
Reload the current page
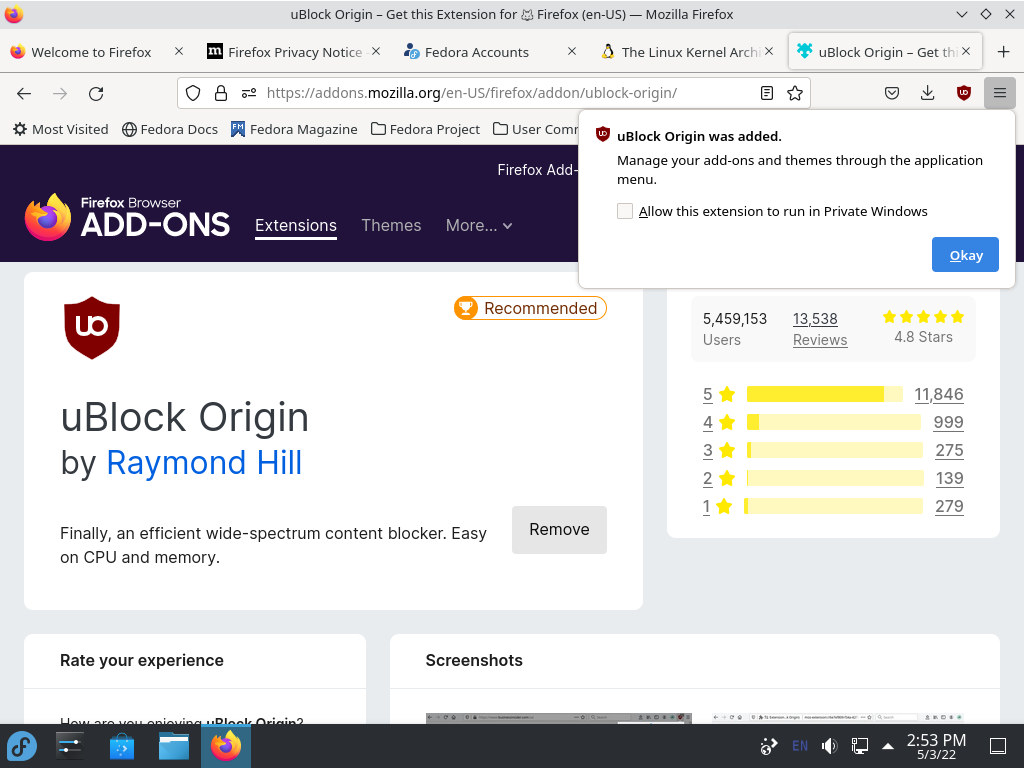pyautogui.click(x=96, y=93)
